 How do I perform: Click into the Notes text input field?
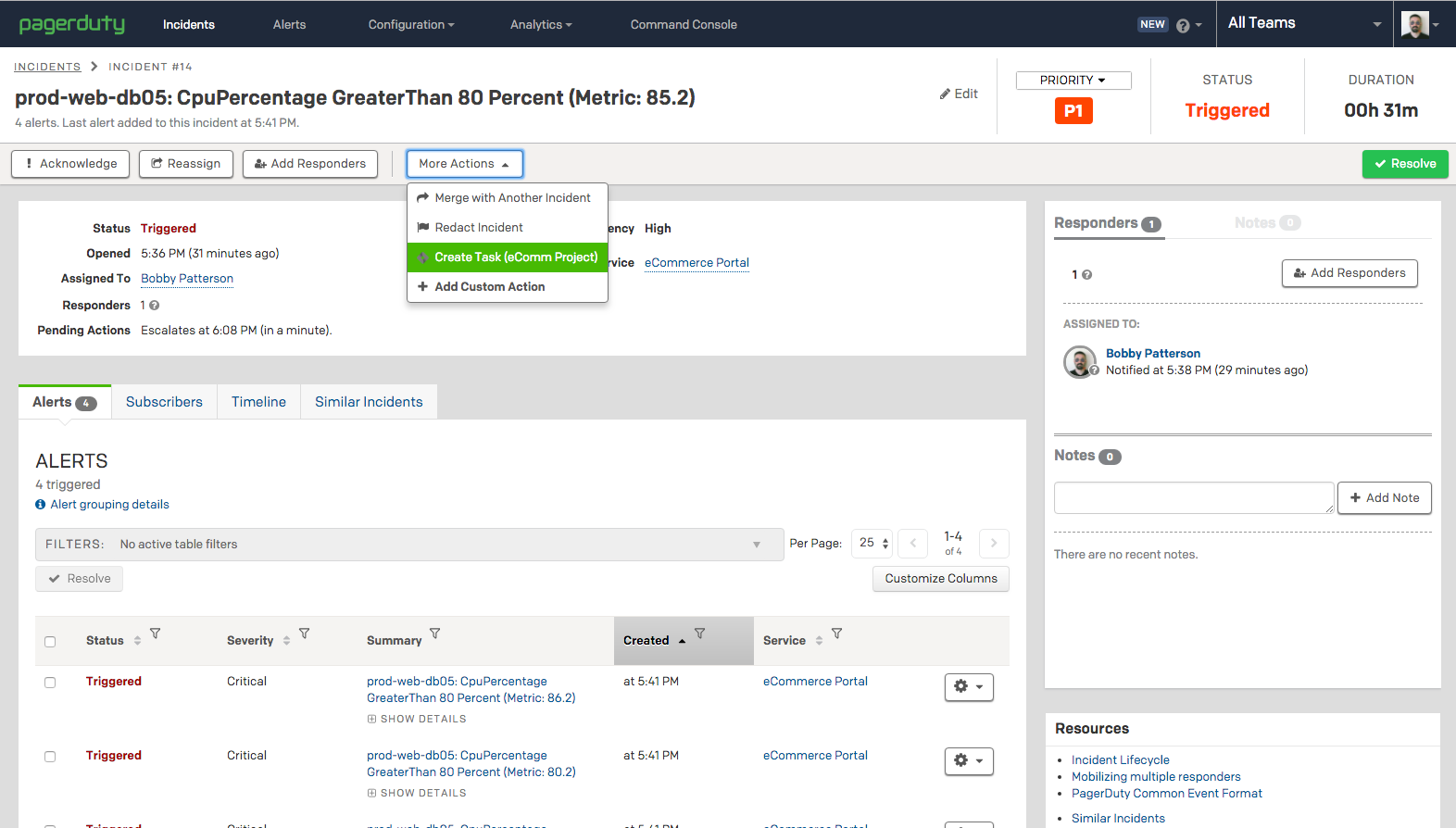pos(1193,498)
